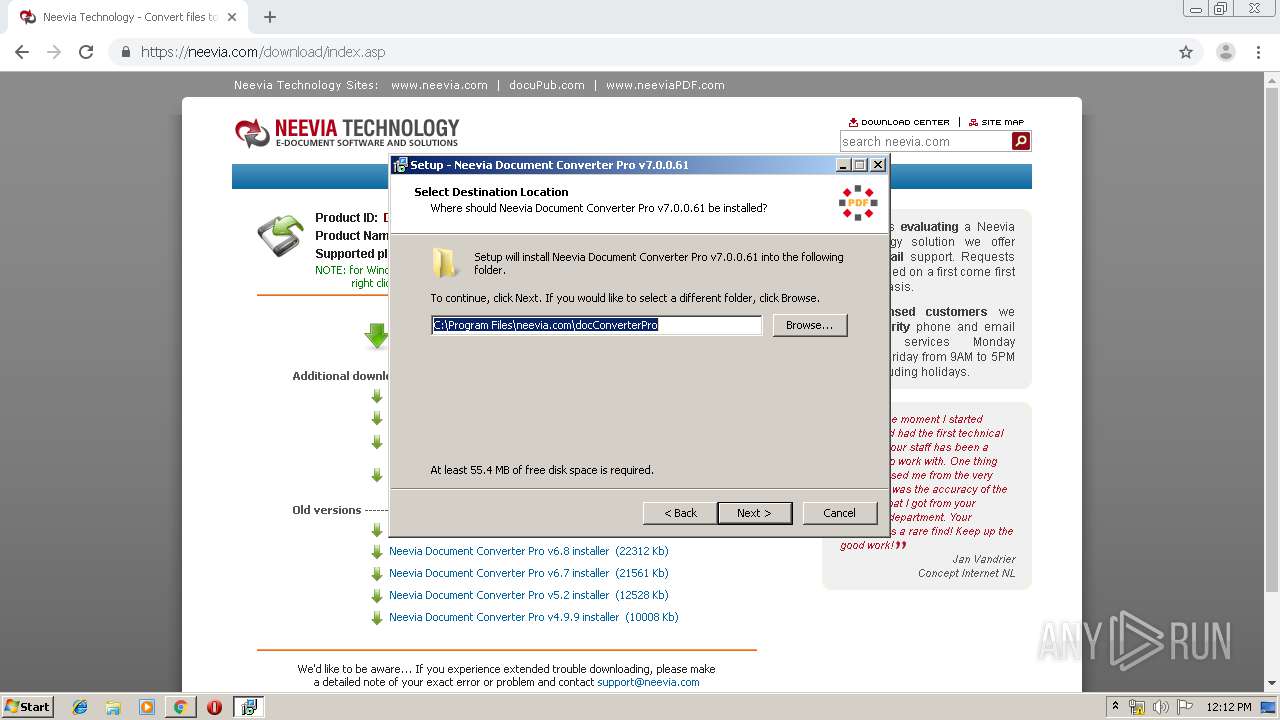Click the red search magnifier button
Image resolution: width=1280 pixels, height=720 pixels.
pyautogui.click(x=1021, y=142)
